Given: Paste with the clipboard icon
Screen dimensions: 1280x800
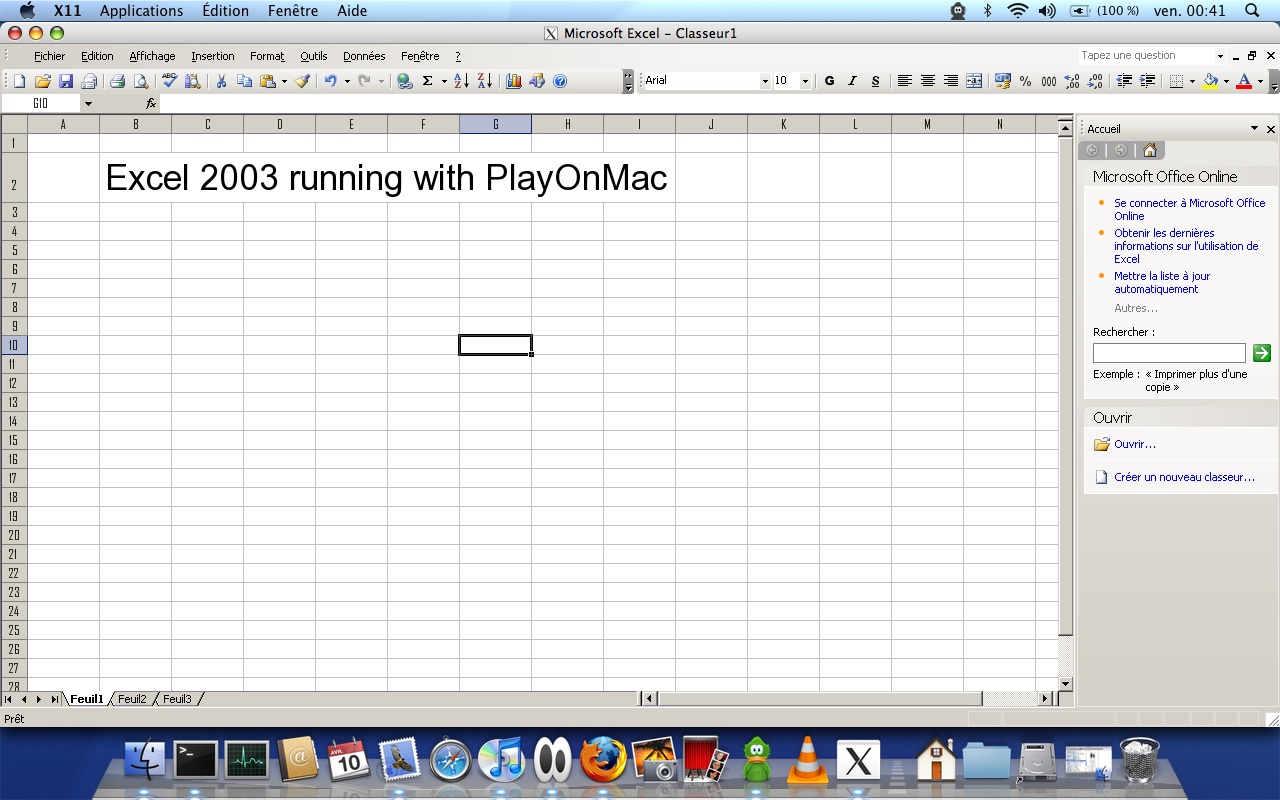Looking at the screenshot, I should pos(268,81).
